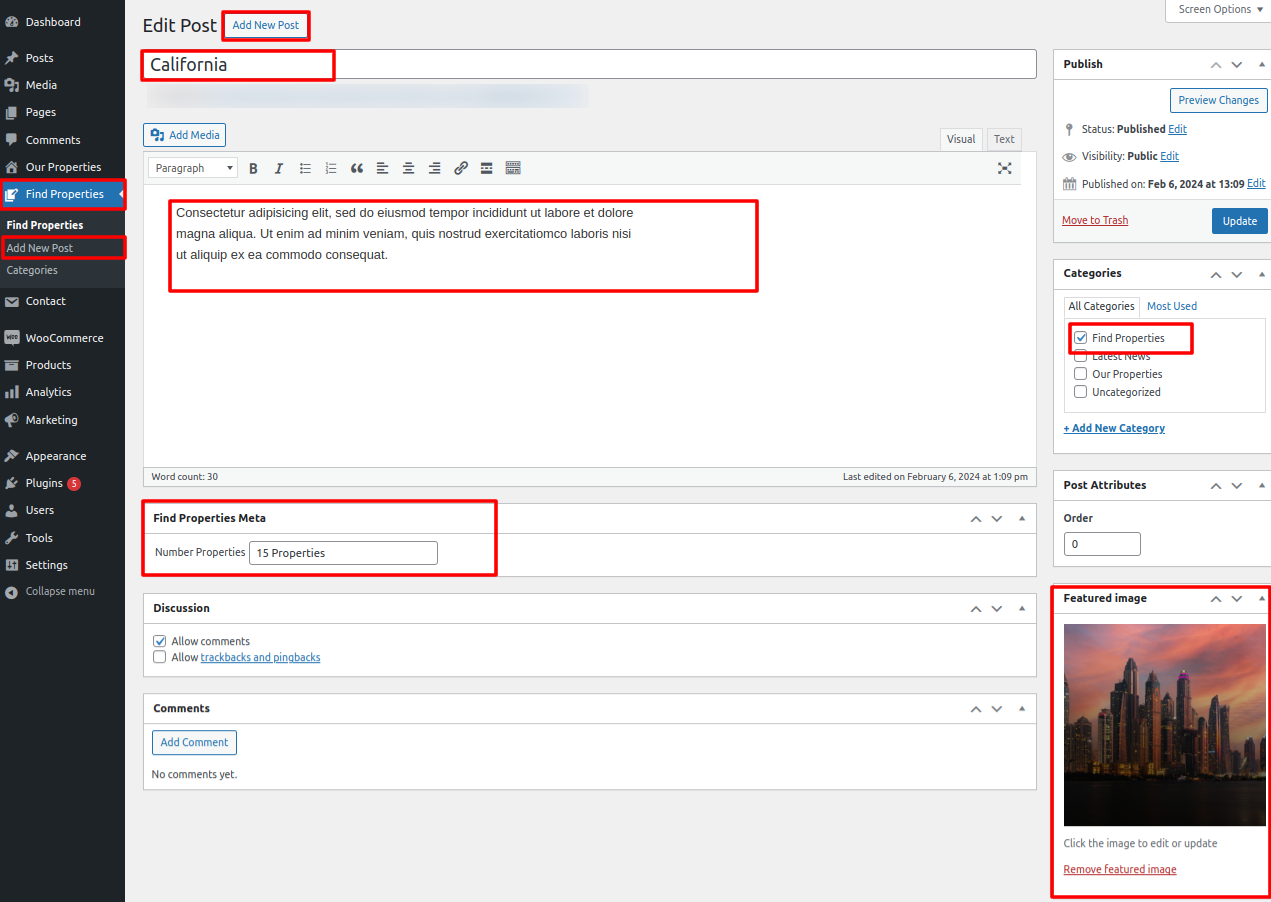Collapse the Featured image panel
Image resolution: width=1271 pixels, height=902 pixels.
(1262, 598)
